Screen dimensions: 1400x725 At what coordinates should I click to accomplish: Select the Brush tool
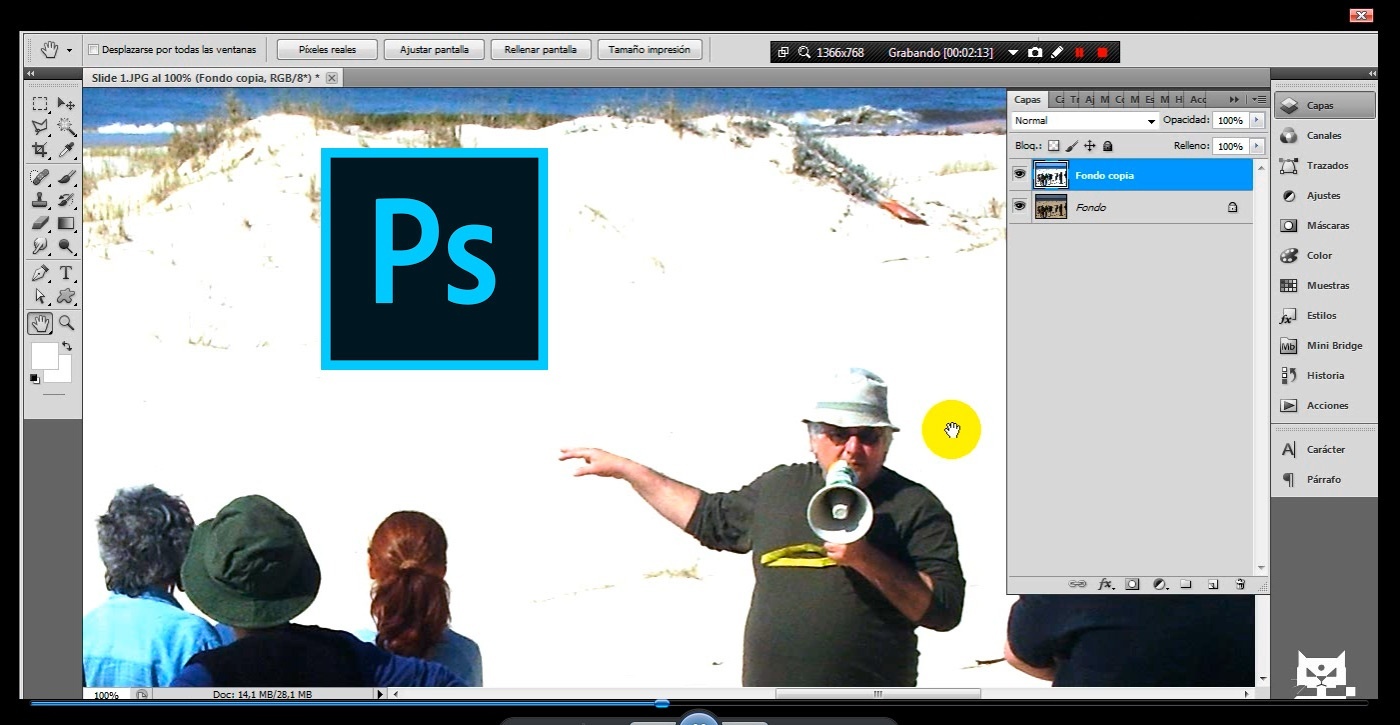[66, 178]
